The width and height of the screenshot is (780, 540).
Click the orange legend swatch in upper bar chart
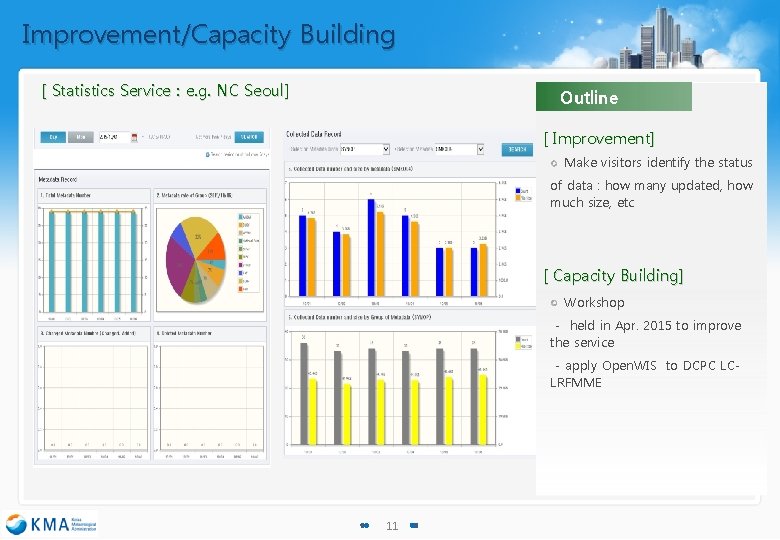click(x=518, y=198)
